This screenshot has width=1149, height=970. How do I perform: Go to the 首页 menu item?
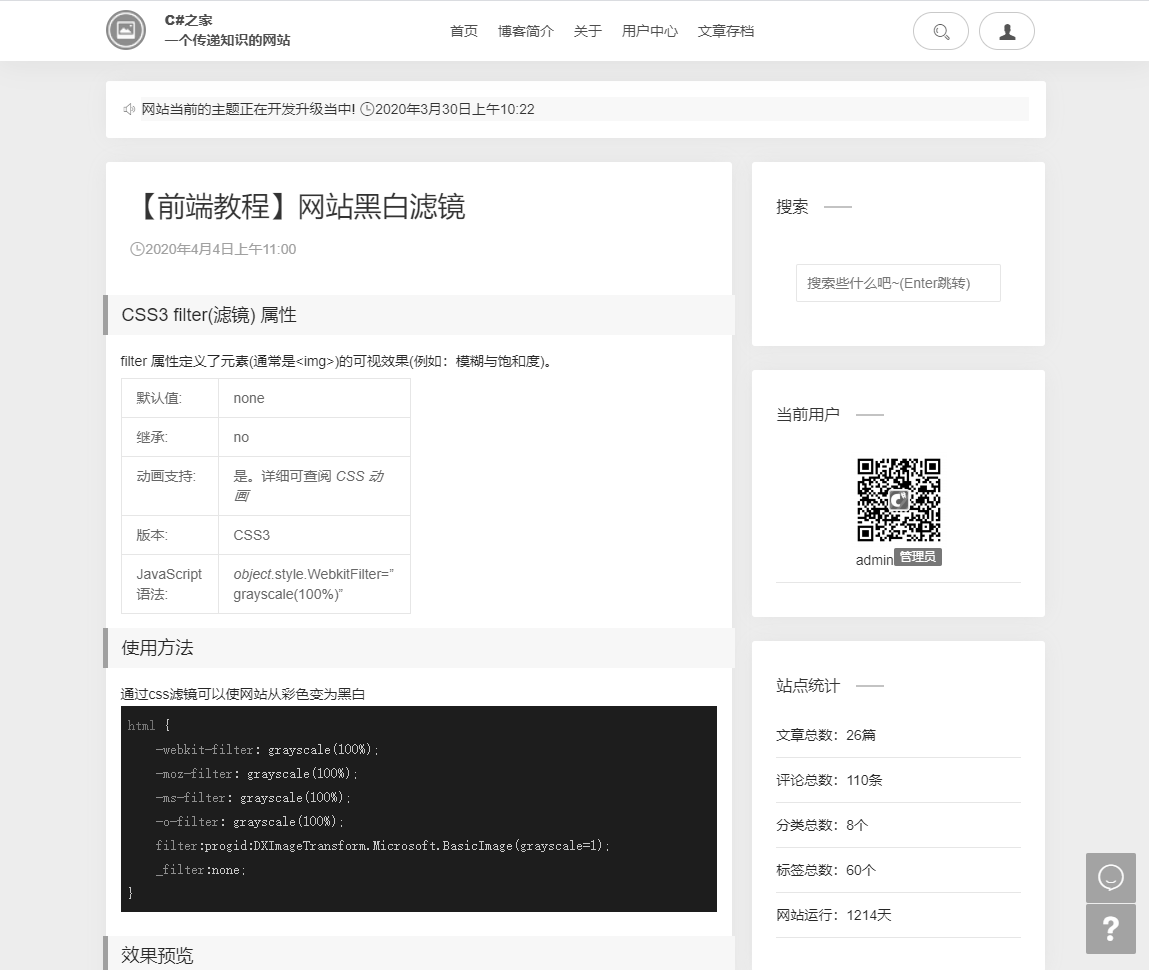464,31
